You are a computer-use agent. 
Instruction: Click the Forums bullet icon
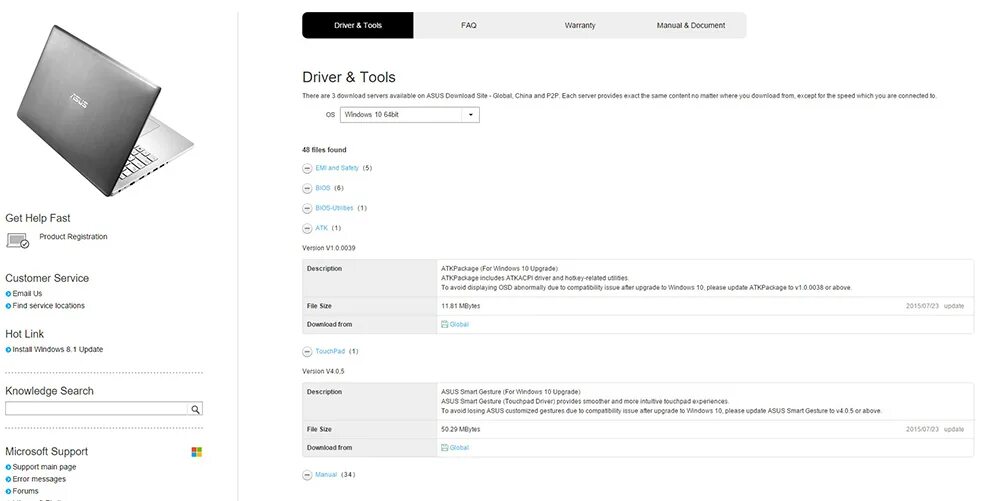pyautogui.click(x=8, y=491)
